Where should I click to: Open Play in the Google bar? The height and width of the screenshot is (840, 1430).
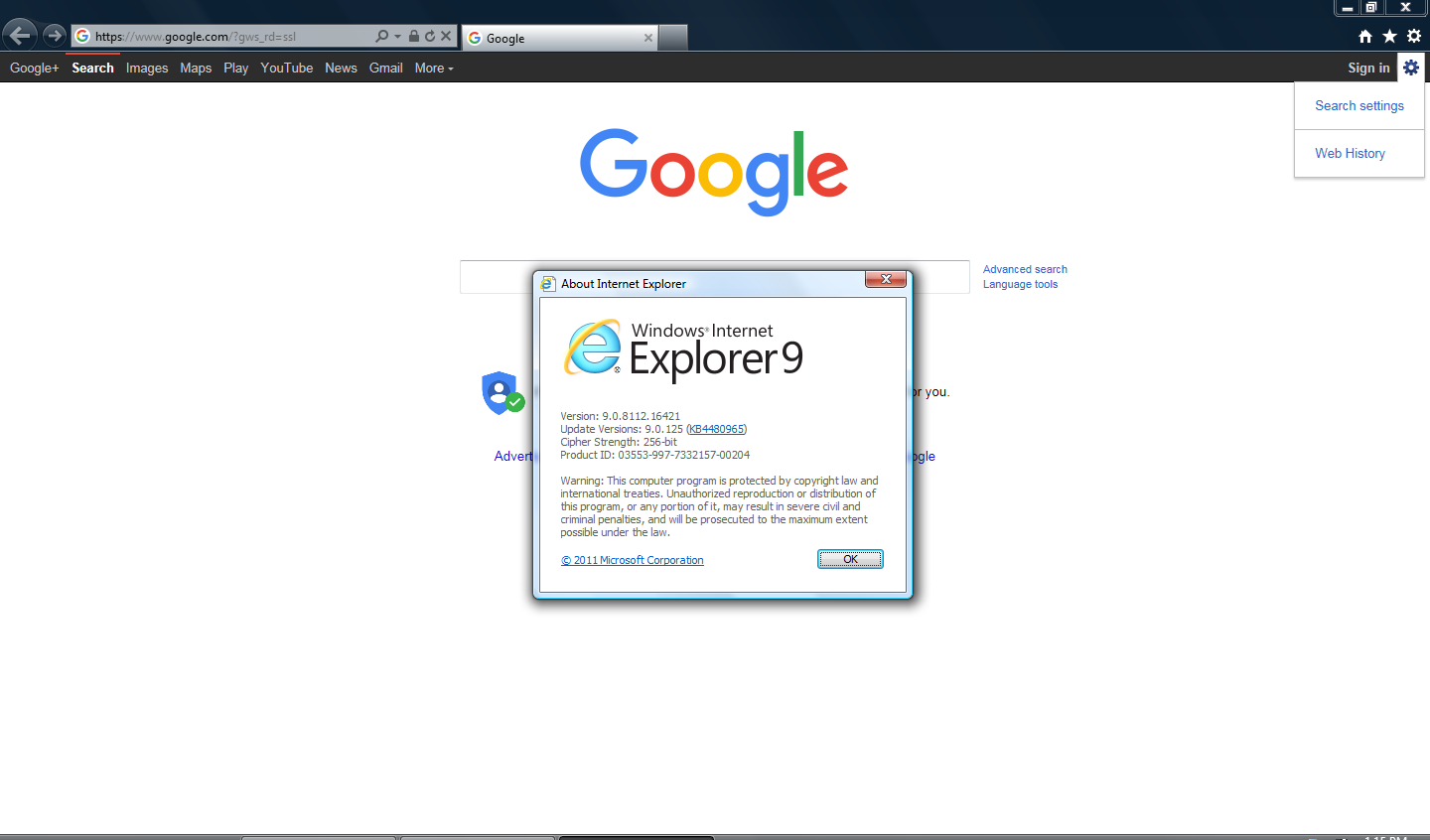click(x=236, y=68)
